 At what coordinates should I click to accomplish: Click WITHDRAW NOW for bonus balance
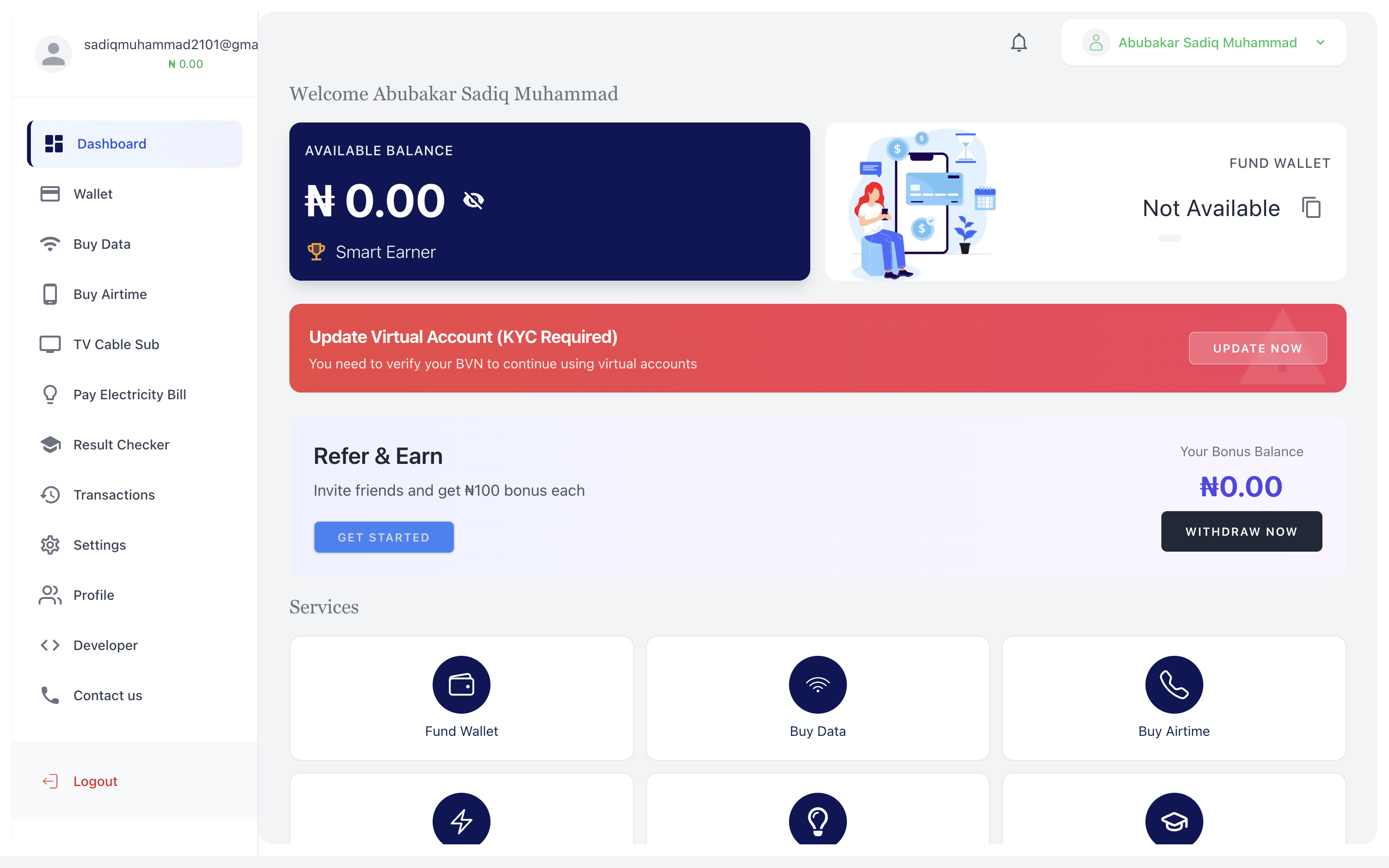(x=1241, y=531)
